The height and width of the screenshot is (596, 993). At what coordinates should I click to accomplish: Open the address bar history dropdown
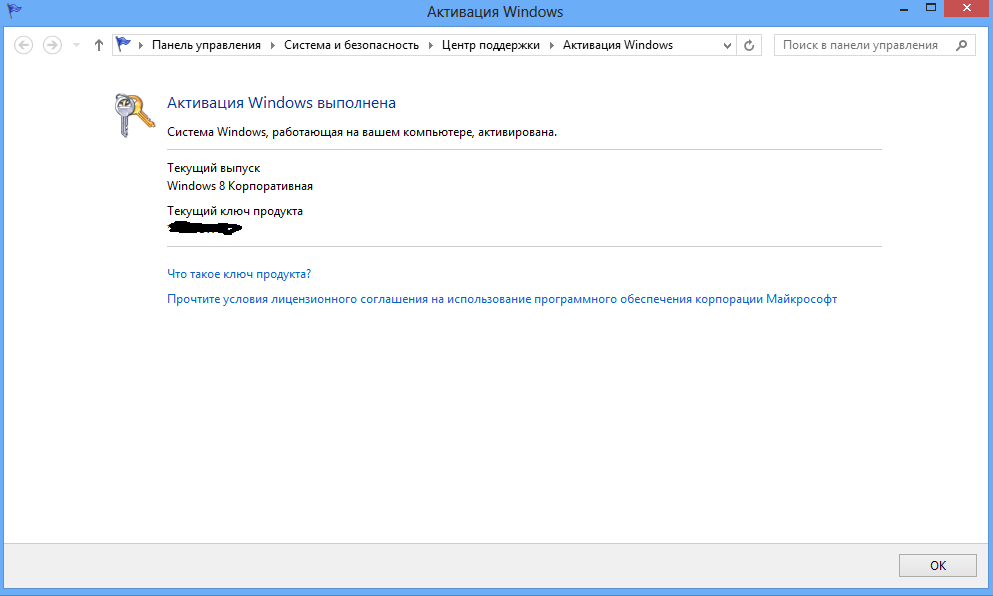pyautogui.click(x=727, y=45)
